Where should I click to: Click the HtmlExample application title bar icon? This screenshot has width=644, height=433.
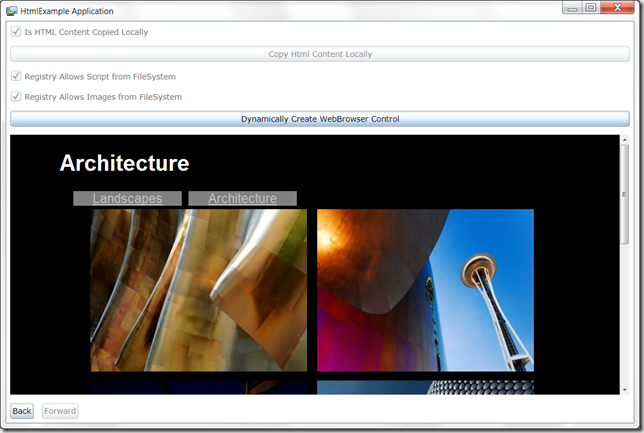(12, 11)
